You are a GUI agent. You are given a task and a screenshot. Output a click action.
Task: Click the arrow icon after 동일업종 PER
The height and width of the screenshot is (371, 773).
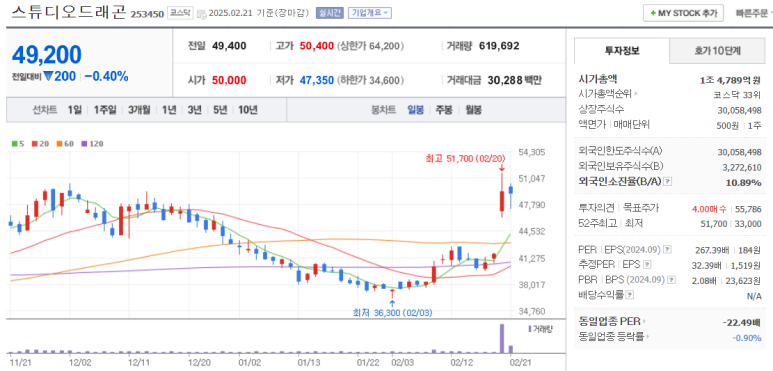[x=644, y=322]
